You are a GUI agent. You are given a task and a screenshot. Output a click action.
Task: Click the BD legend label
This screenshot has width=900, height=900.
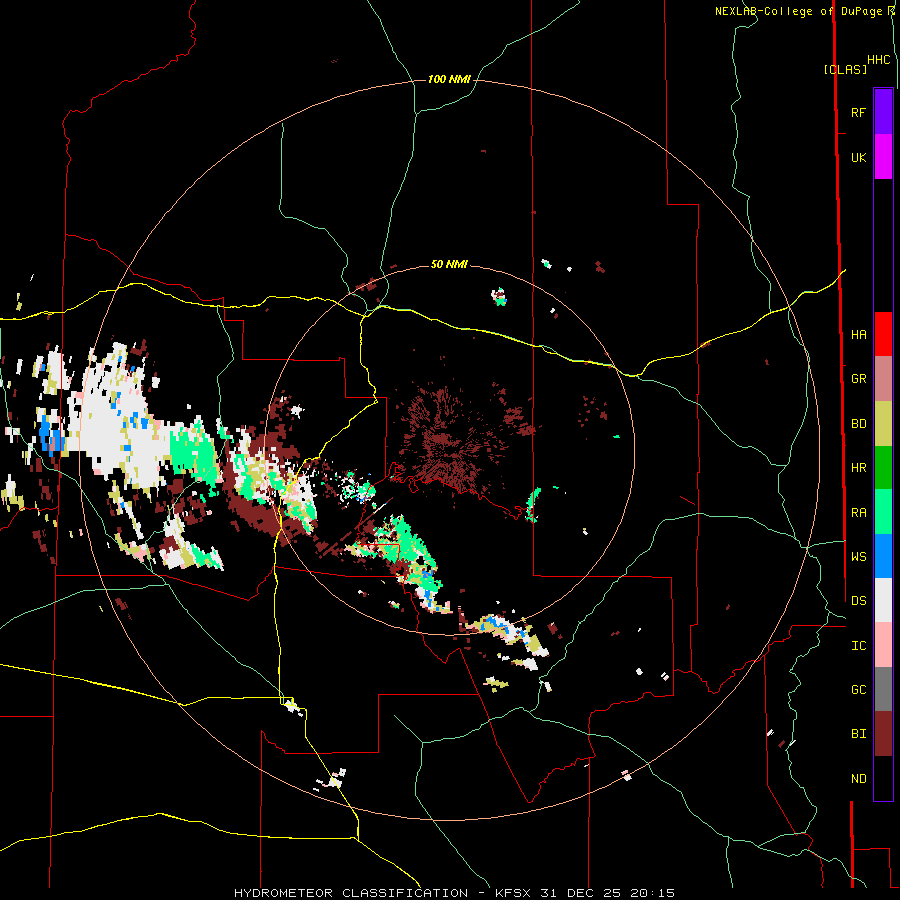point(858,424)
